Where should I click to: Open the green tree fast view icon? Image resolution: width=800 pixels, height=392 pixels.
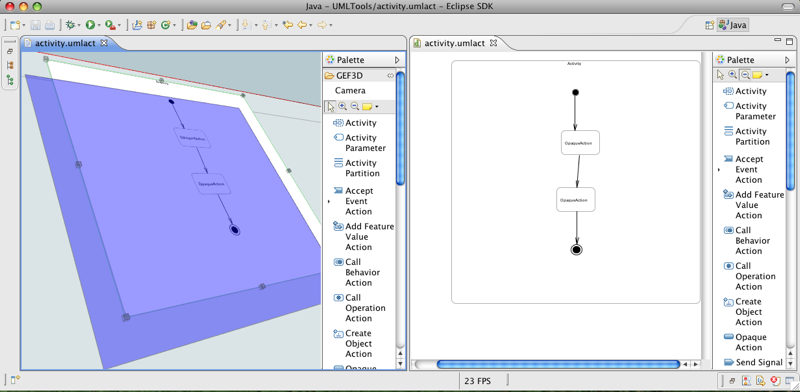coord(10,80)
